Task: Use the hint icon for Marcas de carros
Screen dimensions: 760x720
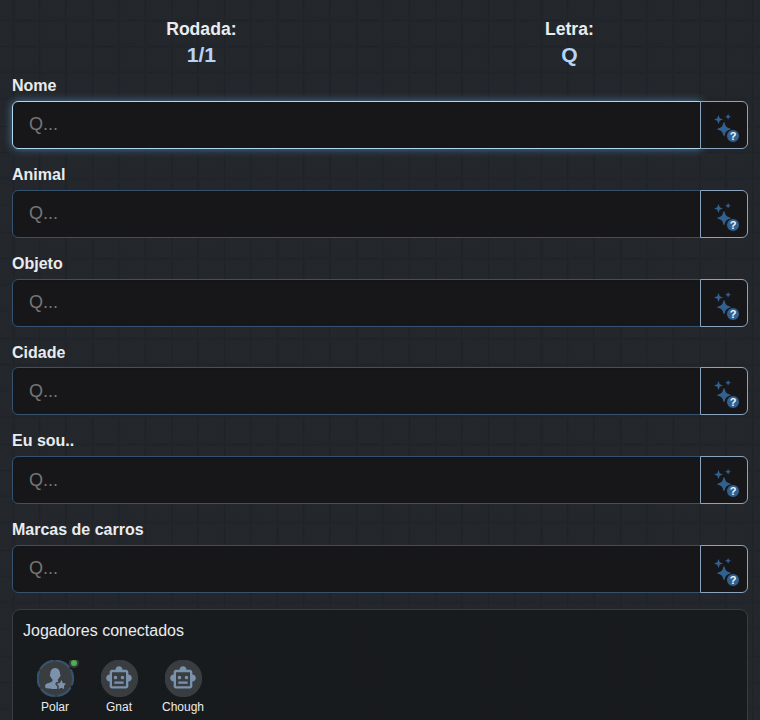Action: click(724, 569)
